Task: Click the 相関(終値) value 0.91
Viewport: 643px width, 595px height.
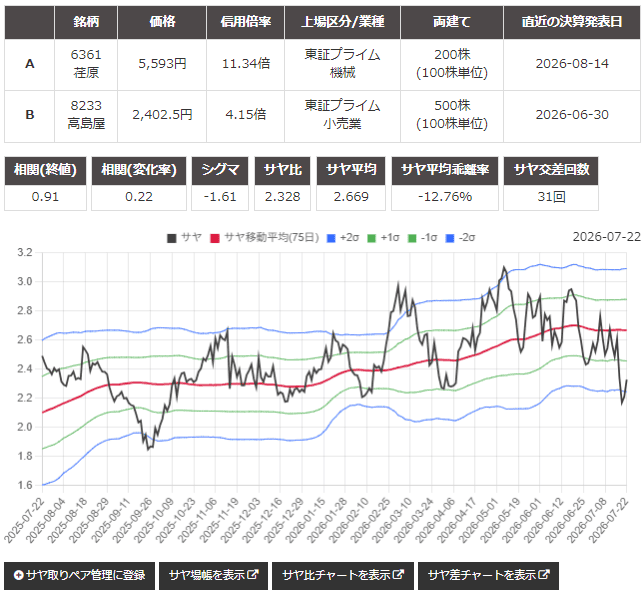Action: coord(46,197)
